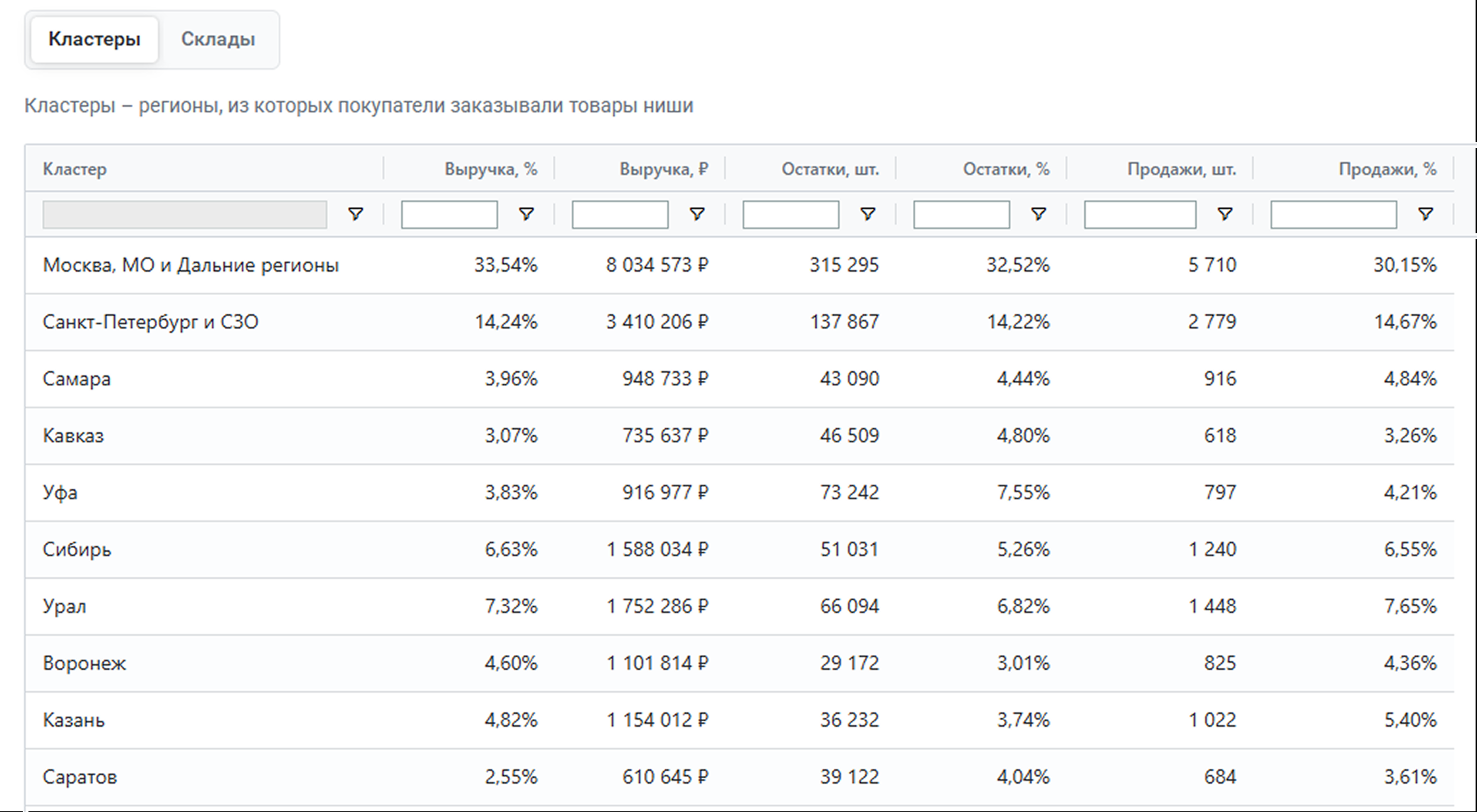The image size is (1477, 812).
Task: Click funnel icon for Продажи, % column
Action: point(1425,214)
